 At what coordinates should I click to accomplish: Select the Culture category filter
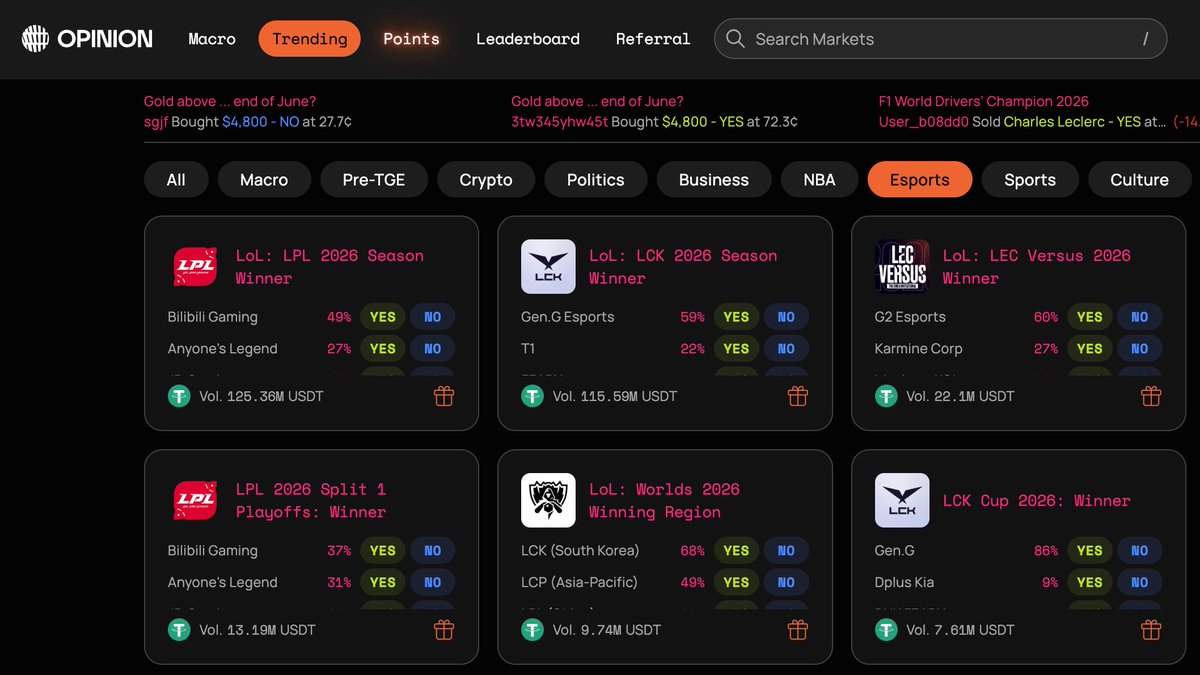(x=1139, y=180)
